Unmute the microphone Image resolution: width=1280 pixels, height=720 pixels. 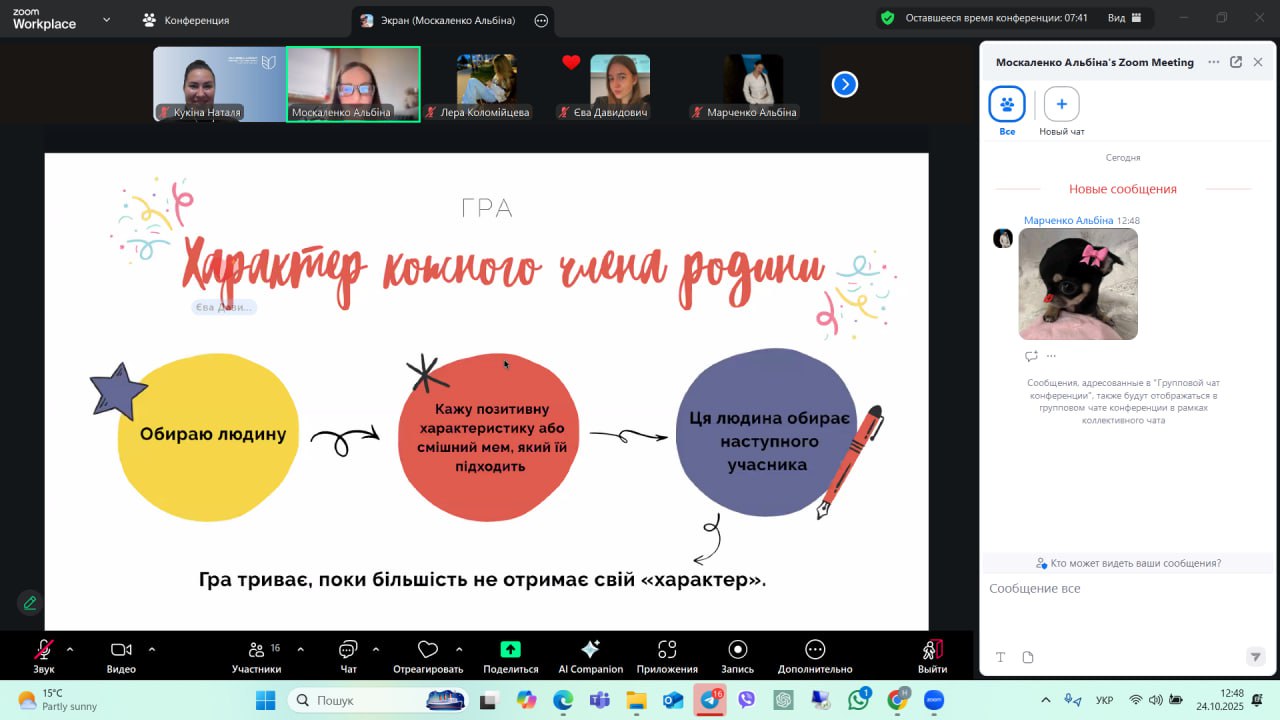(x=44, y=650)
